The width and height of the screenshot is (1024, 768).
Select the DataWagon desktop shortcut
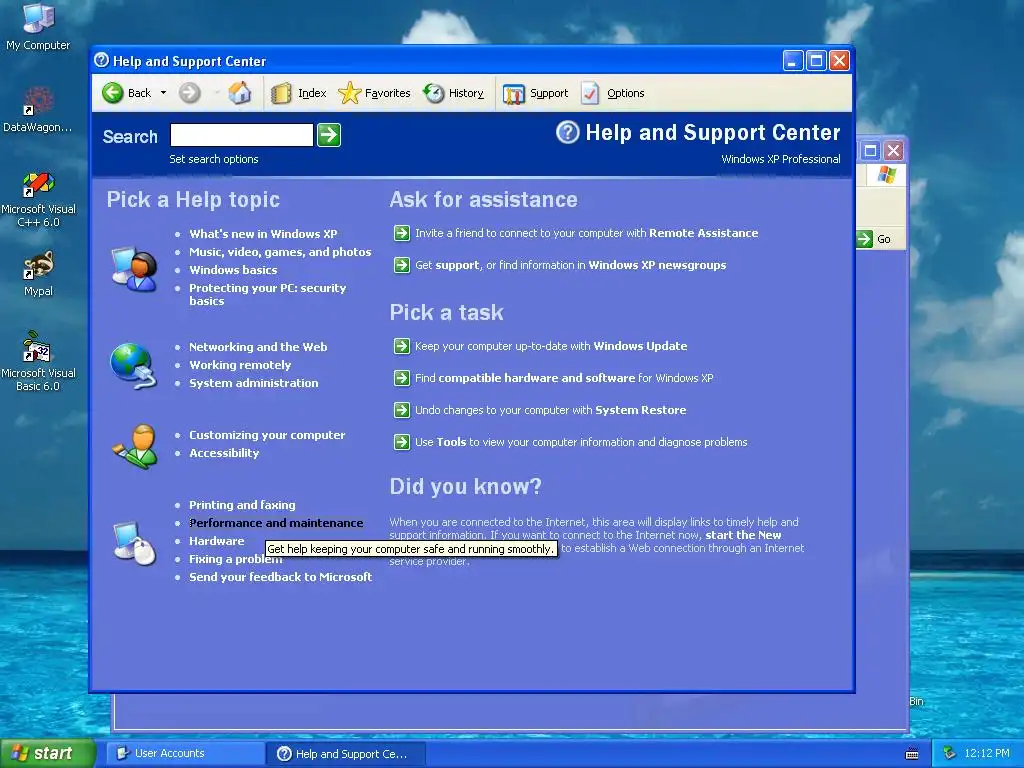click(38, 110)
